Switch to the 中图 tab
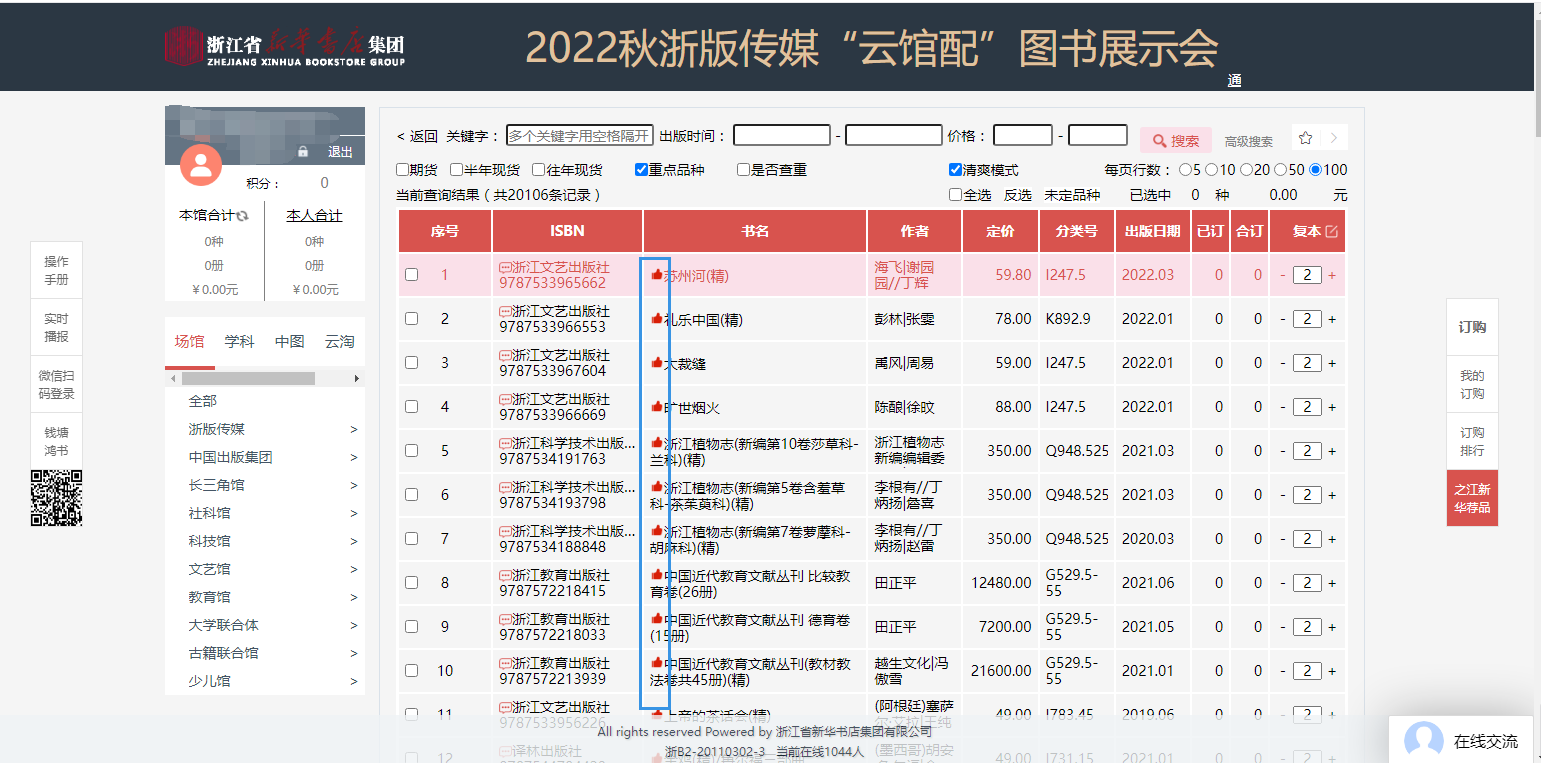 pyautogui.click(x=290, y=342)
